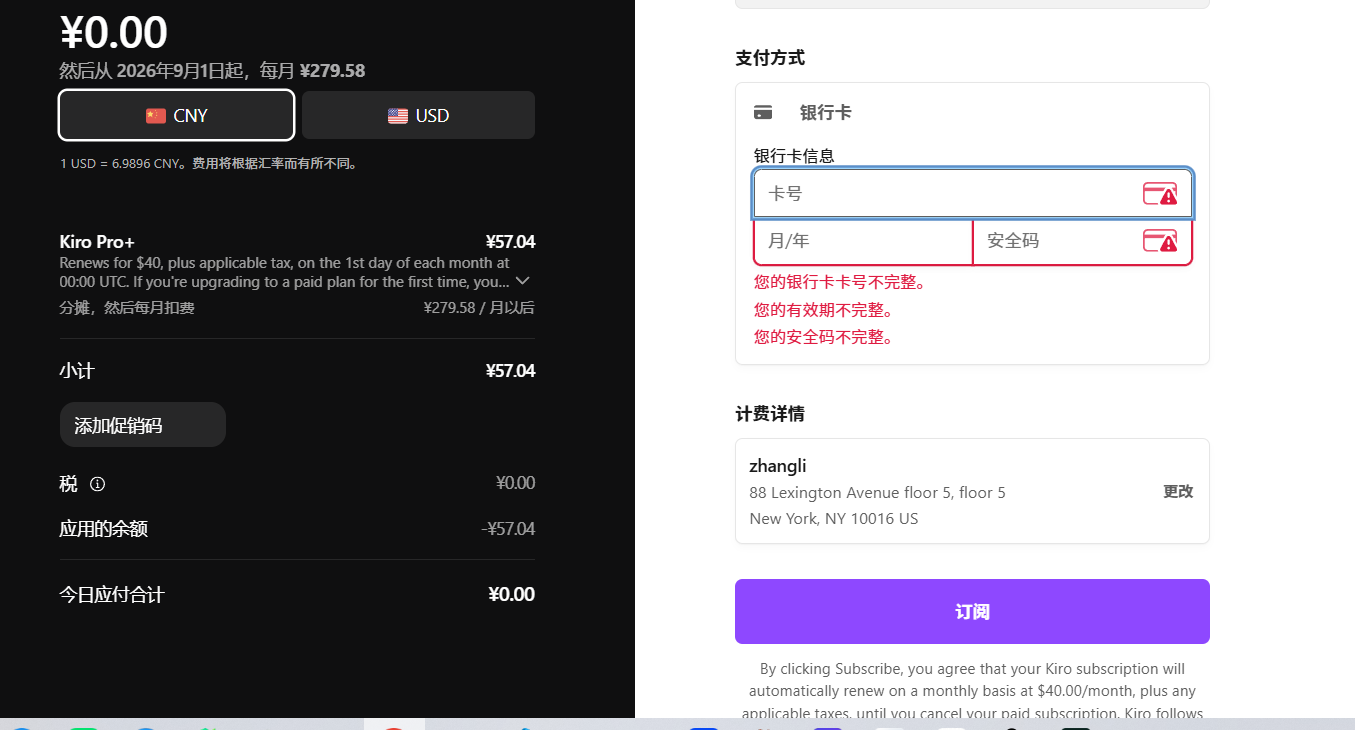1355x730 pixels.
Task: Click the 应用的余额 label
Action: pyautogui.click(x=104, y=529)
